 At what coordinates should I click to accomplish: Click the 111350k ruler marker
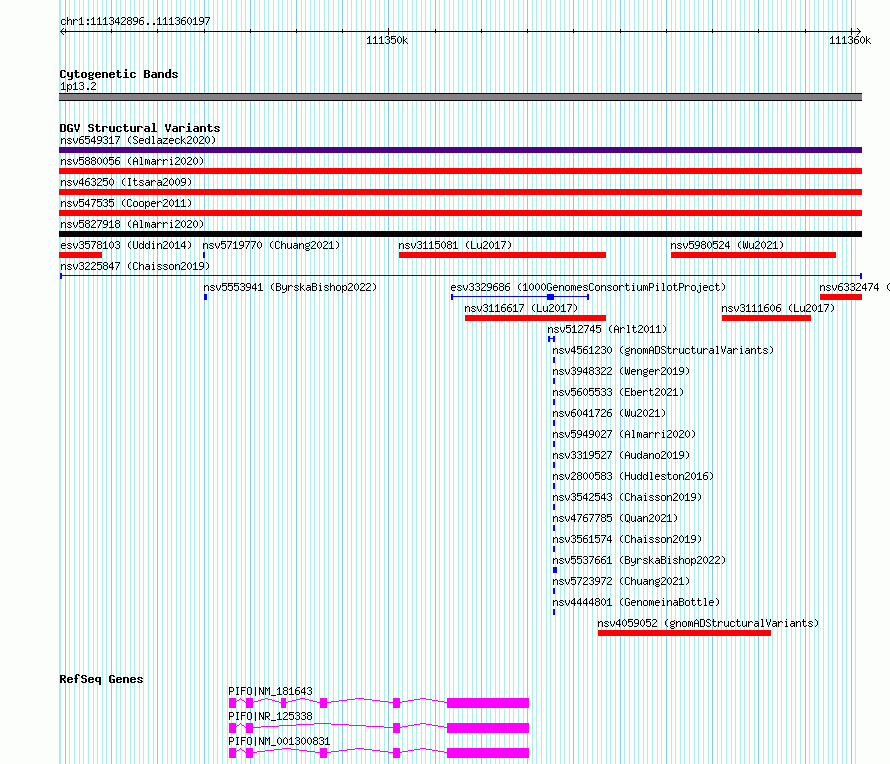pyautogui.click(x=387, y=40)
